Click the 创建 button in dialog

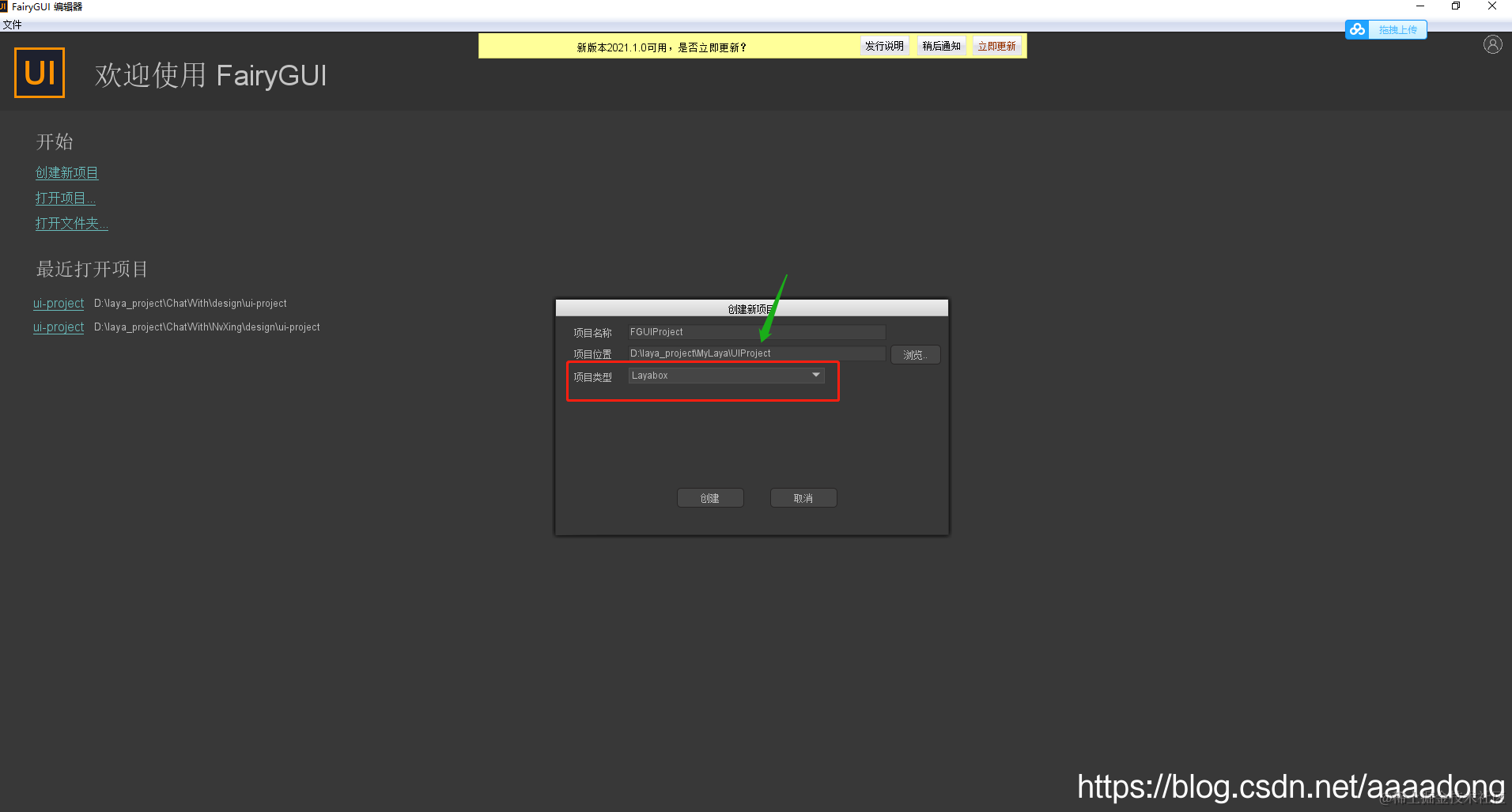click(x=710, y=498)
